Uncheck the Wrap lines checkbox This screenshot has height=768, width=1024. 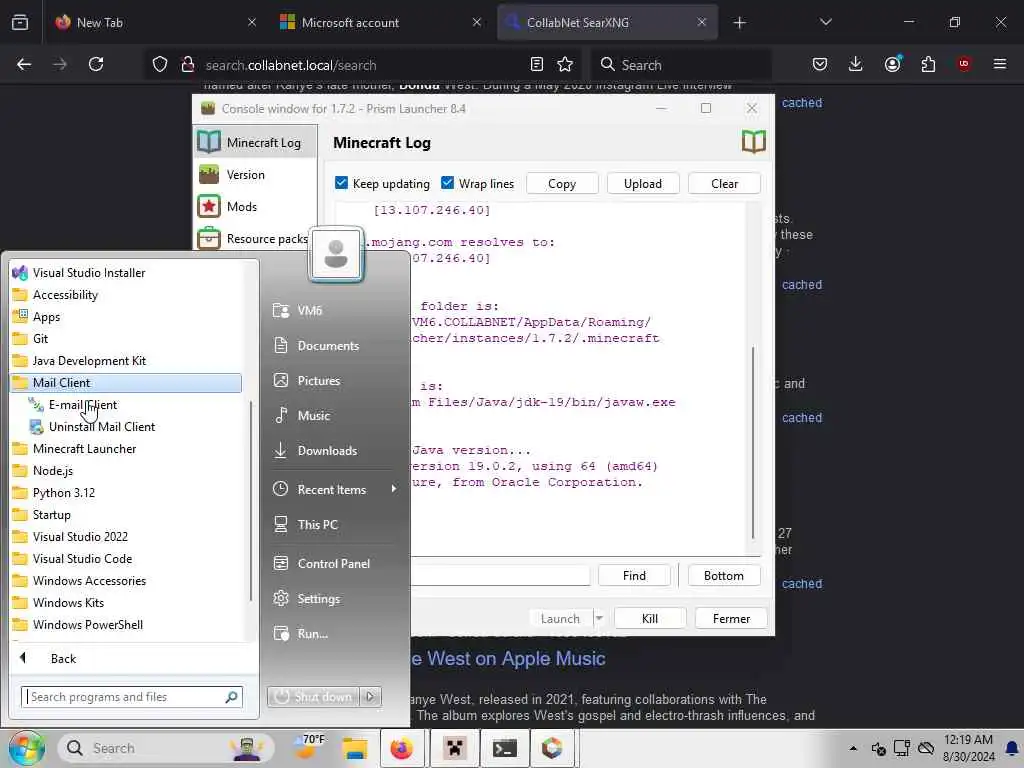(x=447, y=183)
